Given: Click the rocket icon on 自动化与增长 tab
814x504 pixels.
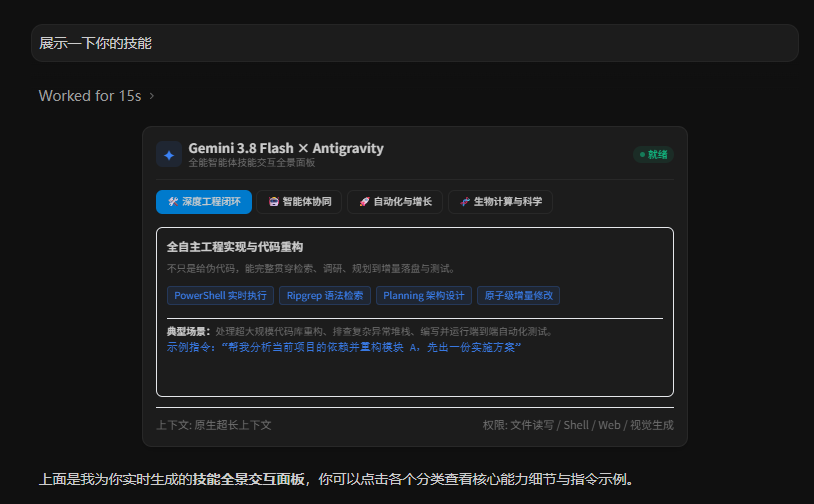Looking at the screenshot, I should 364,202.
